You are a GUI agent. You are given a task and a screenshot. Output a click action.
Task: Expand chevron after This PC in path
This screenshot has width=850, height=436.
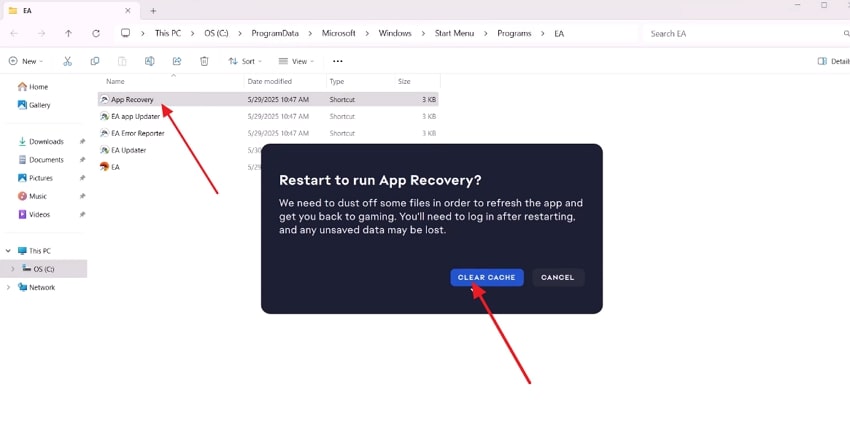coord(192,34)
